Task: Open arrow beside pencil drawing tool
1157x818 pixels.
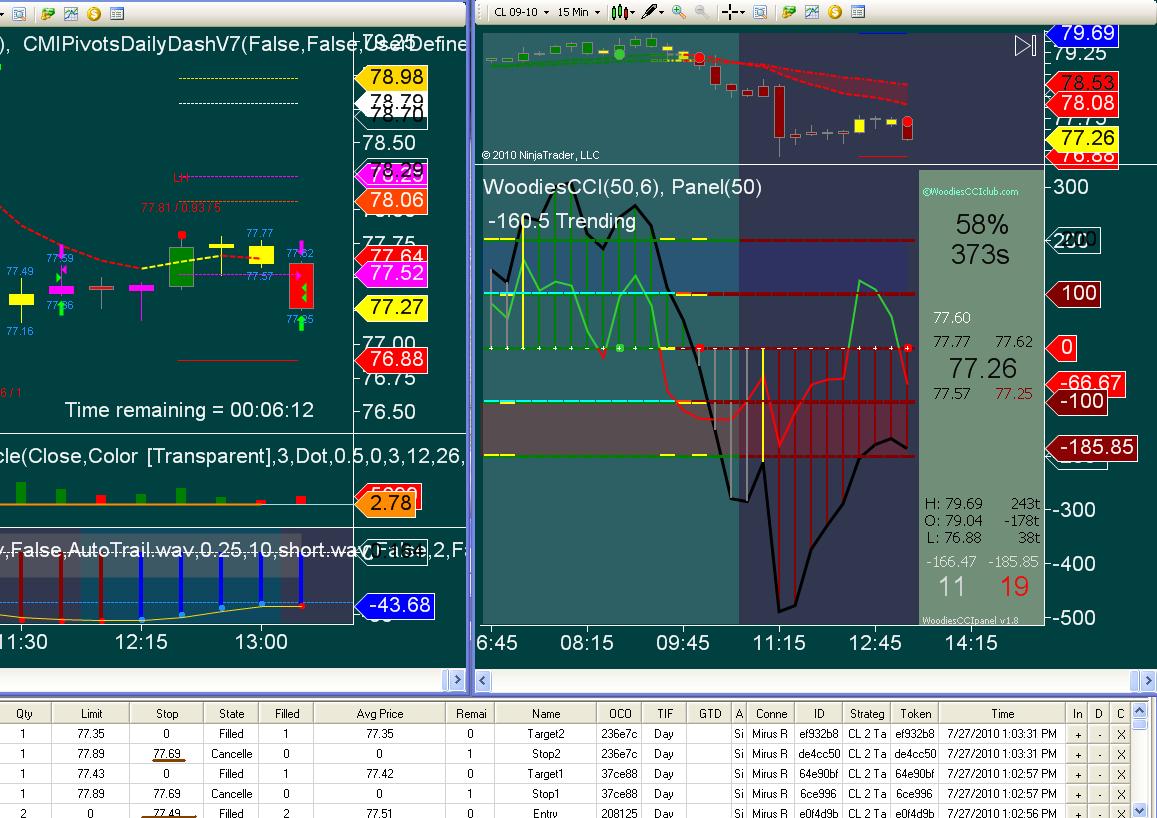Action: 662,13
